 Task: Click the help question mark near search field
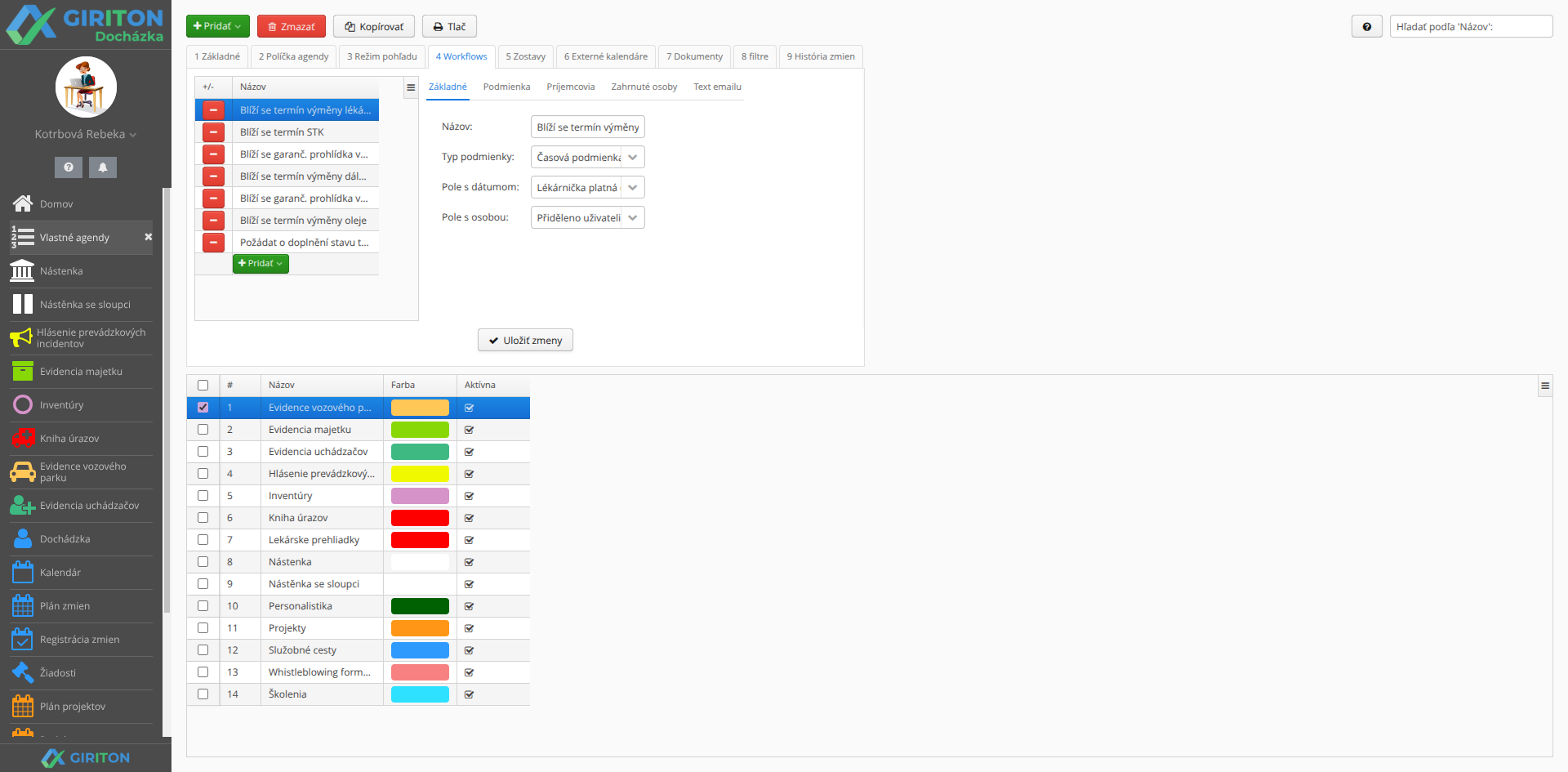[x=1366, y=27]
